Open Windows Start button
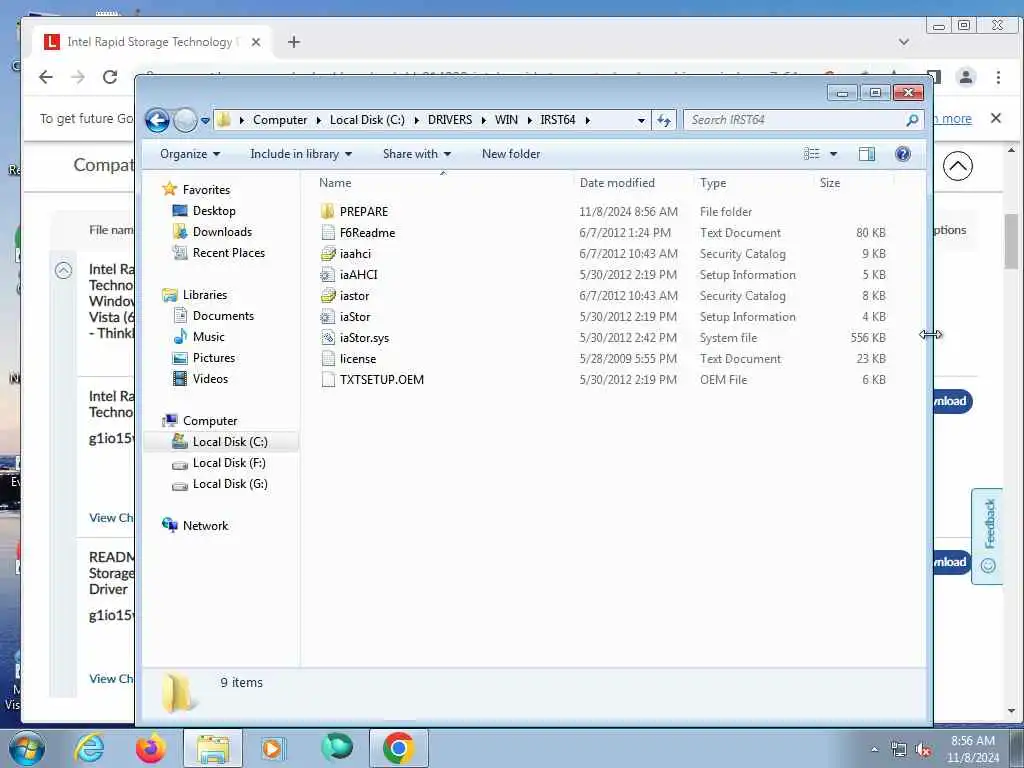 click(x=27, y=748)
